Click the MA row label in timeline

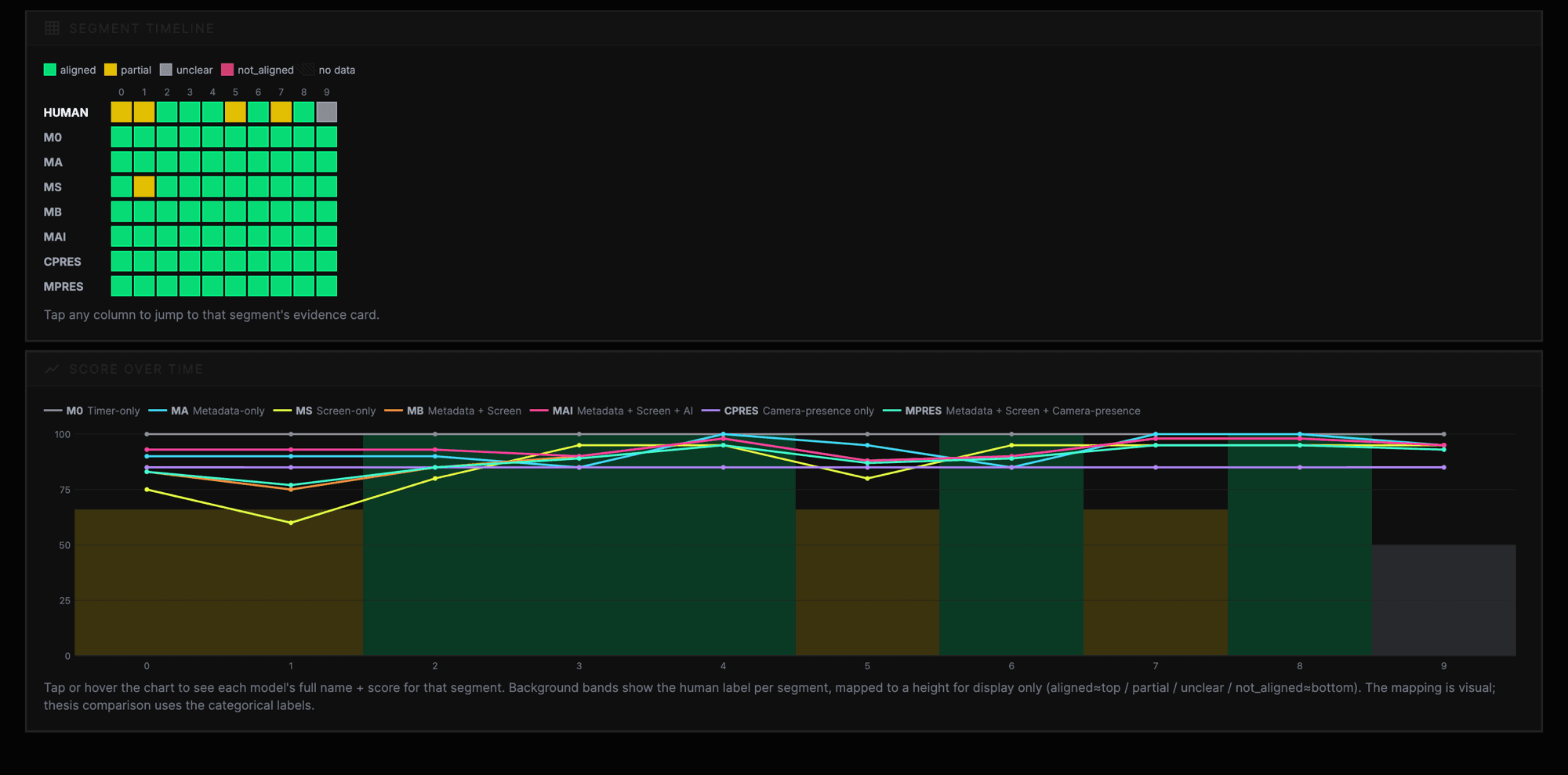(x=53, y=162)
